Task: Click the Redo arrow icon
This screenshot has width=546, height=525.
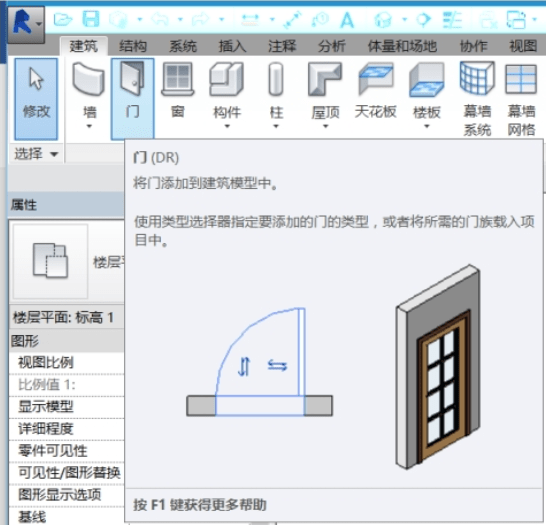Action: (201, 19)
